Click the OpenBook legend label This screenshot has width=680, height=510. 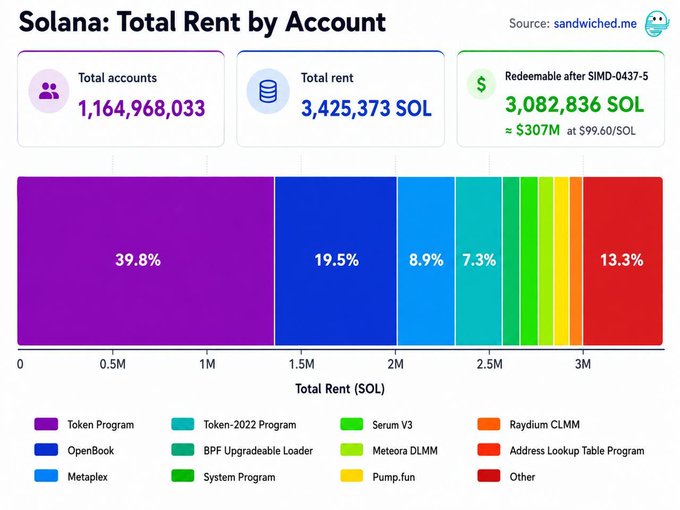coord(91,451)
